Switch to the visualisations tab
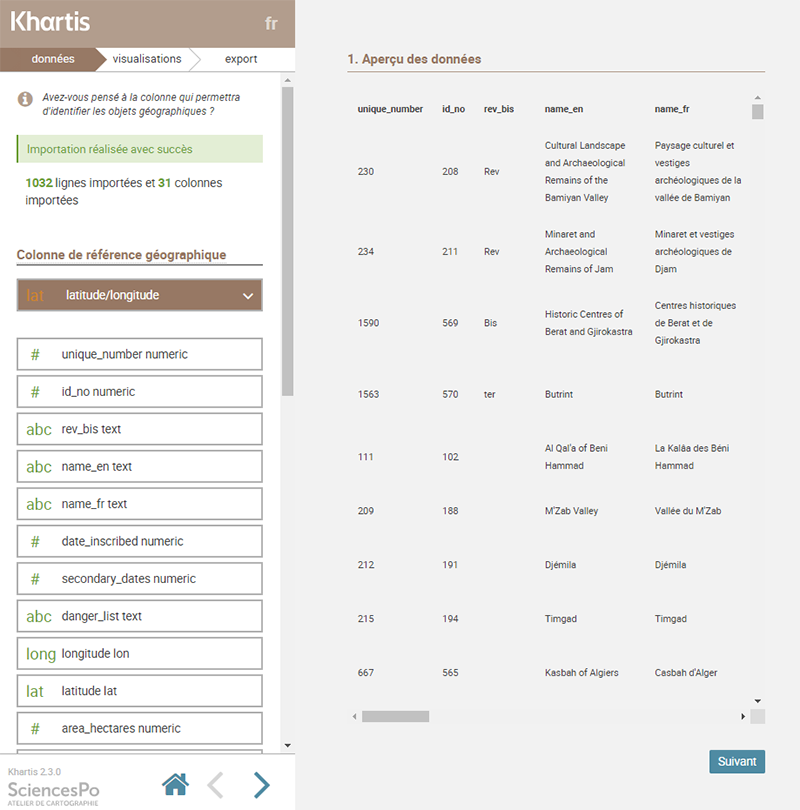Image resolution: width=800 pixels, height=810 pixels. point(147,59)
